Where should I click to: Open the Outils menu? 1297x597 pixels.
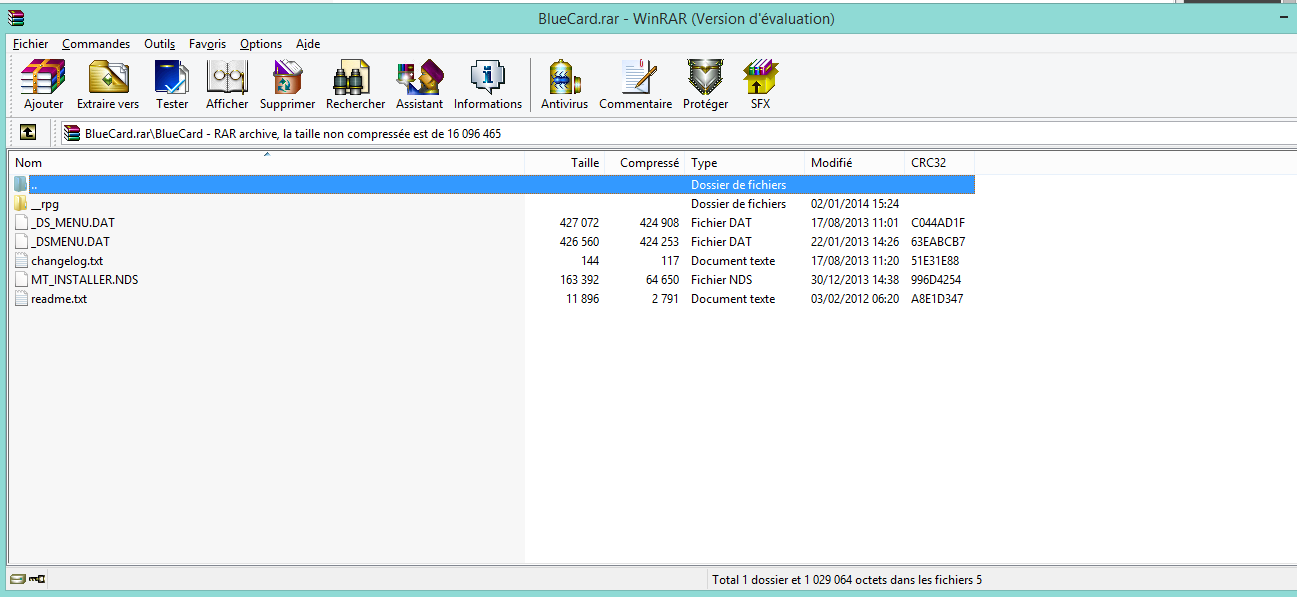159,44
